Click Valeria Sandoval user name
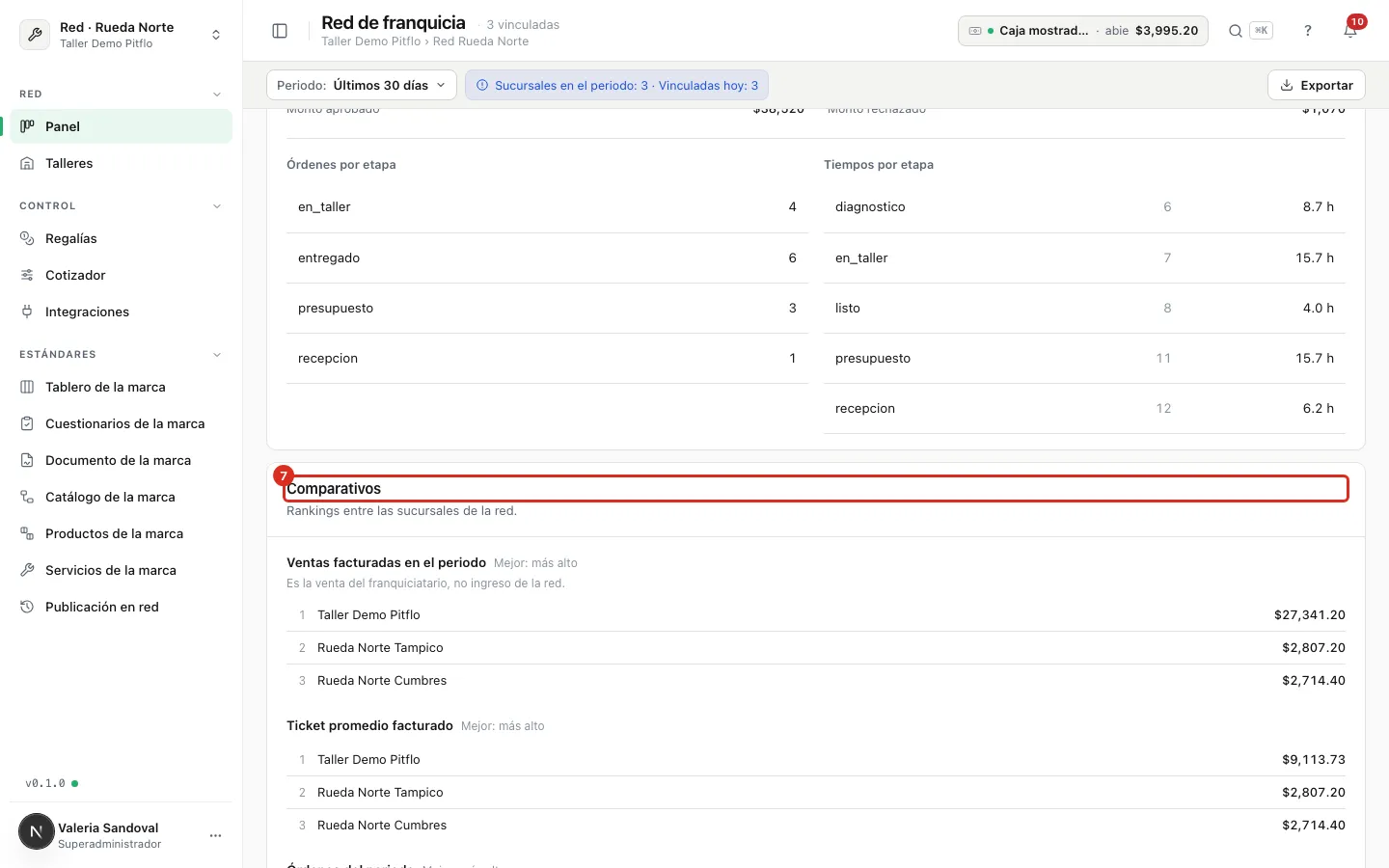1389x868 pixels. click(x=108, y=827)
